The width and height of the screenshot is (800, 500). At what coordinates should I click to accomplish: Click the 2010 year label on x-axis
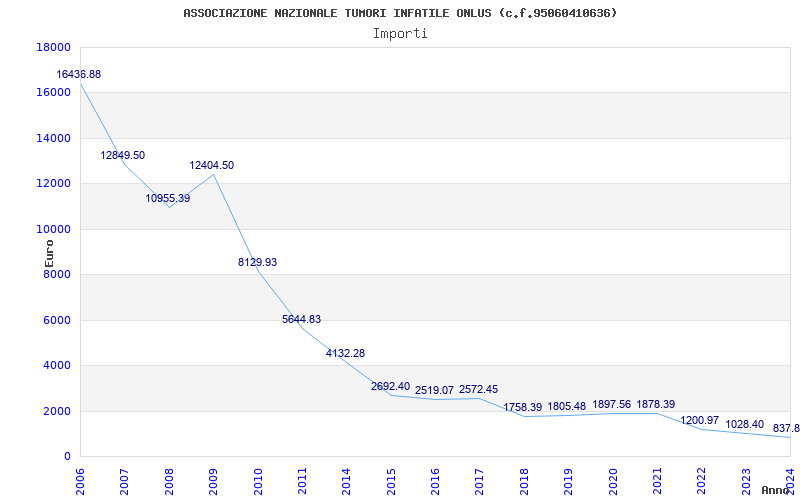click(x=258, y=481)
